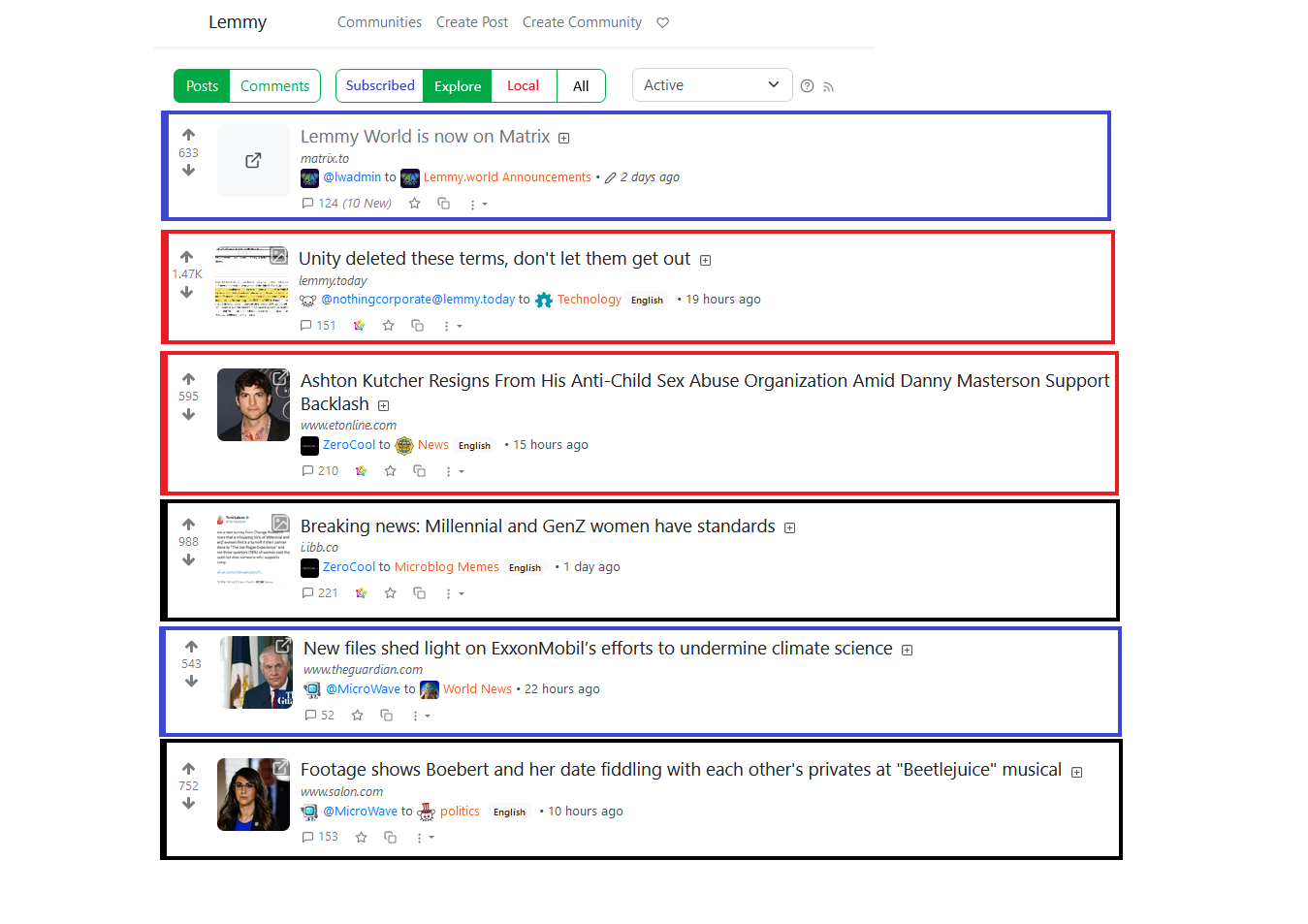1308x924 pixels.
Task: Expand the Unity deleted these terms post preview
Action: (x=706, y=260)
